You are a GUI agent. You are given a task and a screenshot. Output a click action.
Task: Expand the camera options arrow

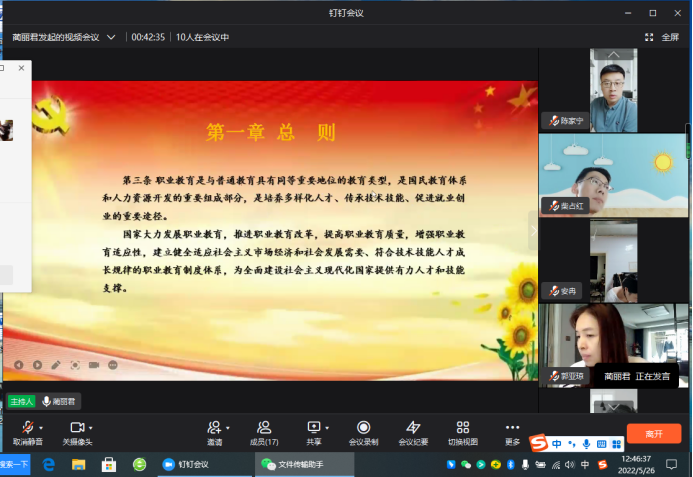[91, 427]
